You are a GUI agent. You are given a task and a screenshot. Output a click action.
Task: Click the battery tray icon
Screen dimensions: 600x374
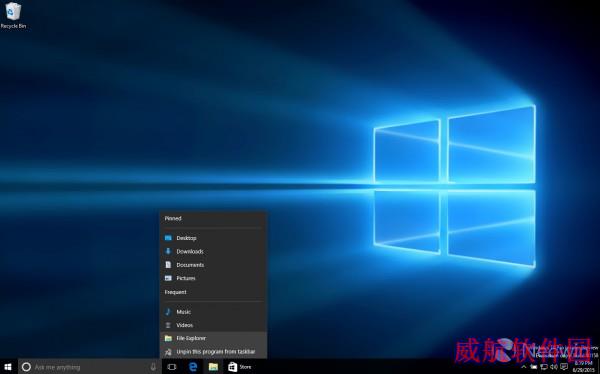tap(533, 367)
